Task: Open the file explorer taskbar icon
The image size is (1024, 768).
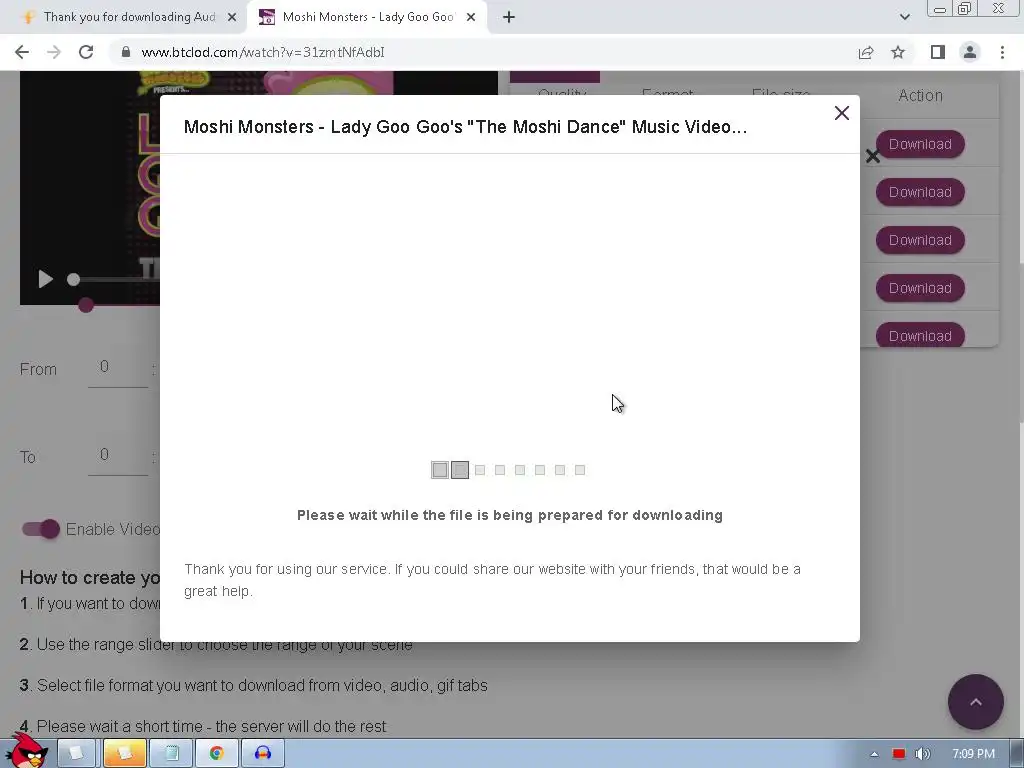Action: tap(124, 753)
